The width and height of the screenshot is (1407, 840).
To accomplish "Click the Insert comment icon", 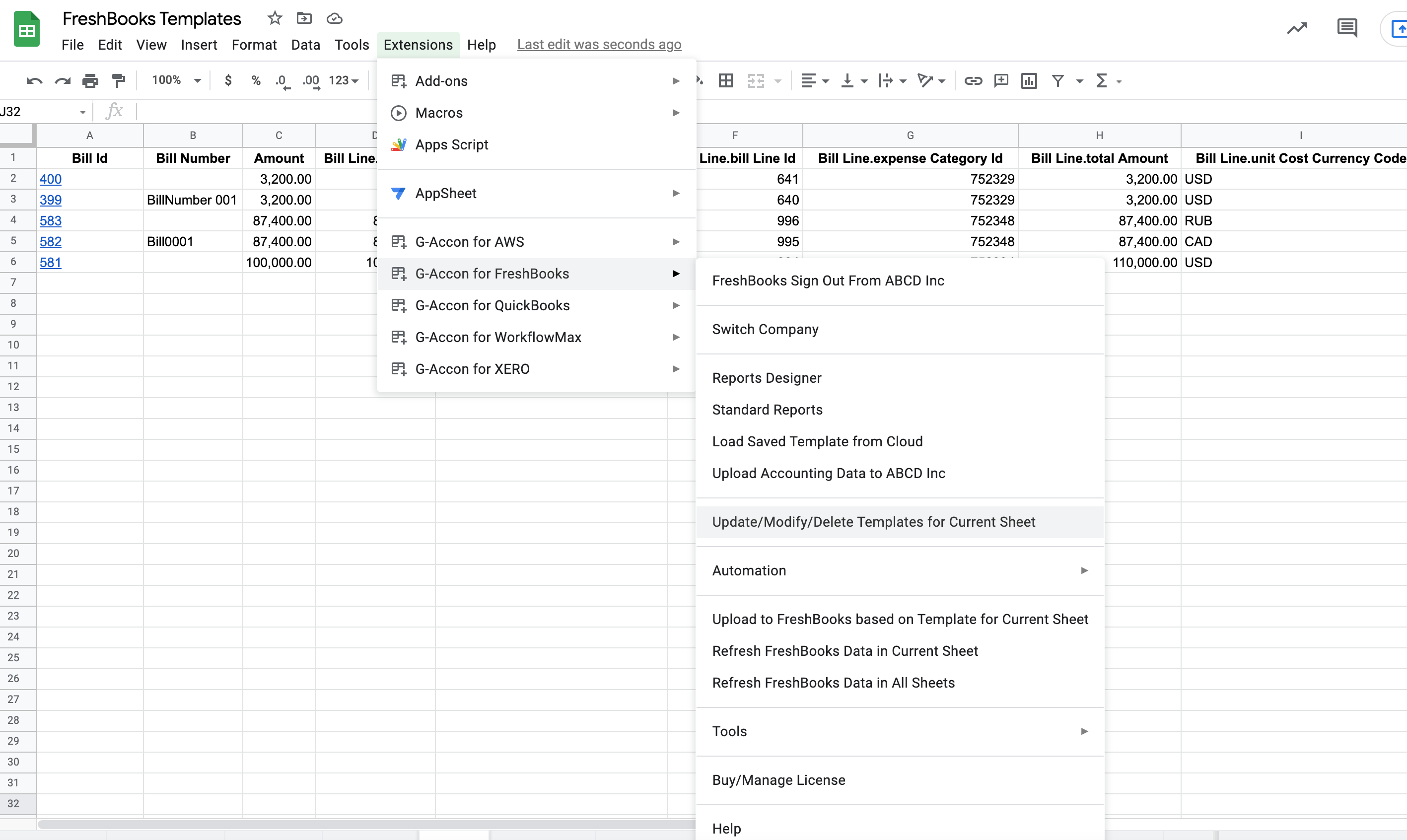I will pos(1001,81).
